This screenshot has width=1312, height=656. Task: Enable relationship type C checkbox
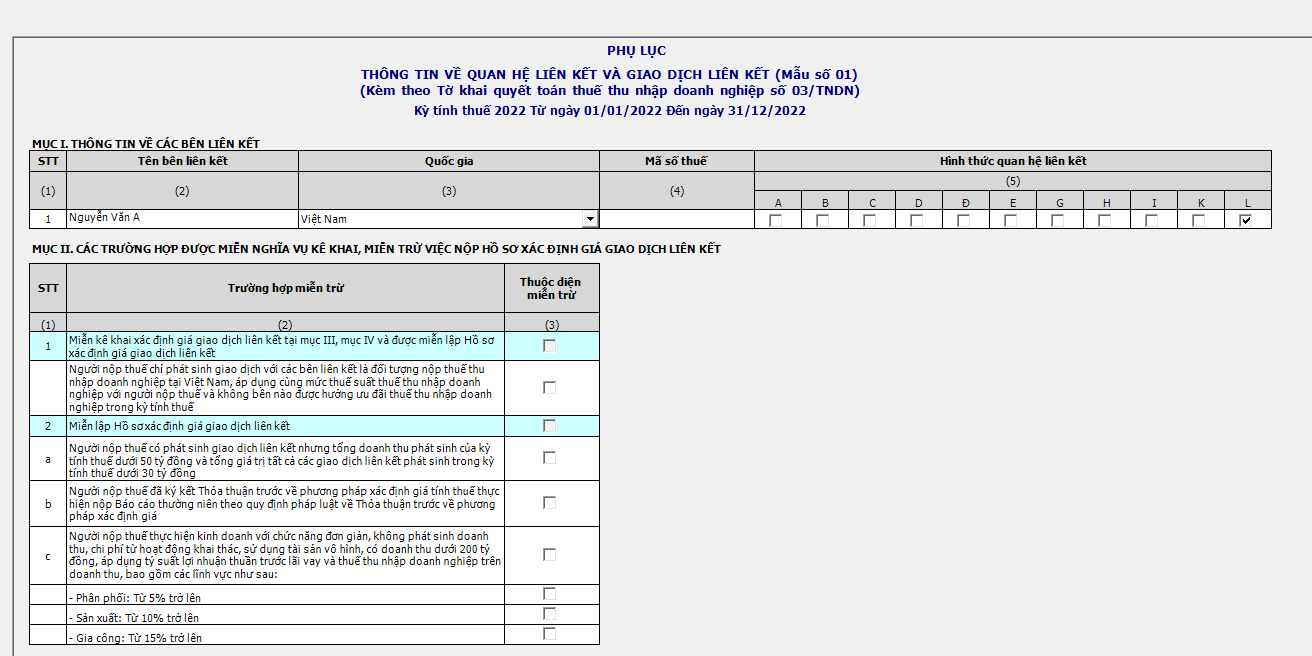870,220
